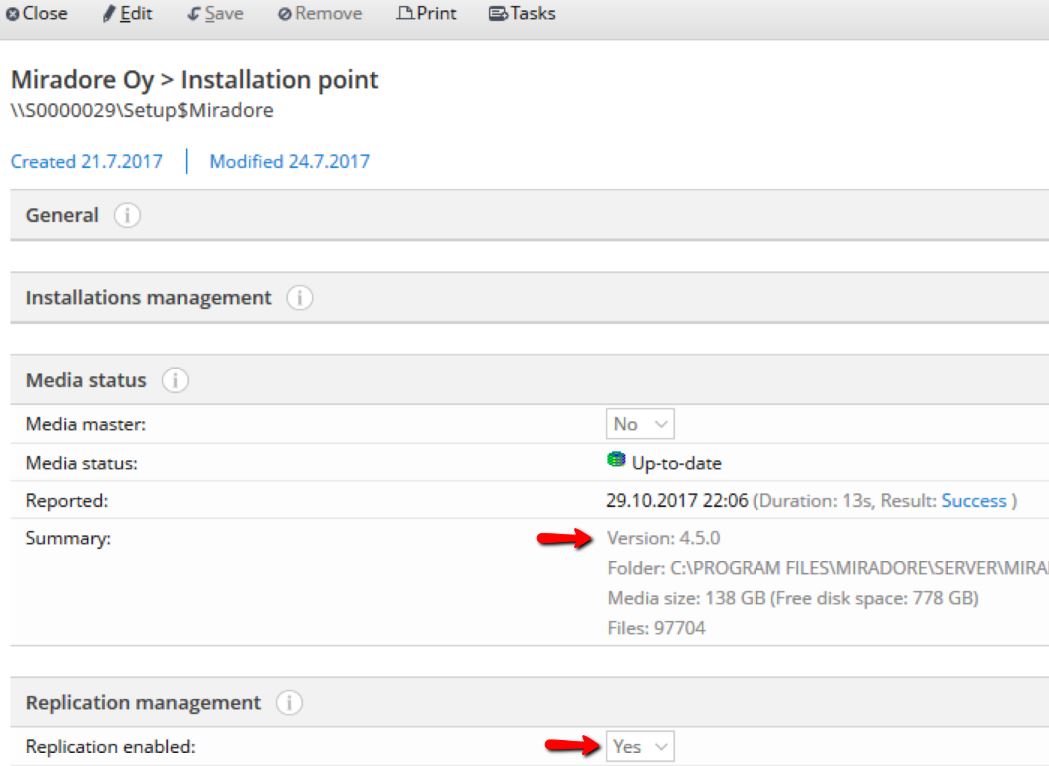
Task: Click the Created 21.7.2017 link
Action: (87, 161)
